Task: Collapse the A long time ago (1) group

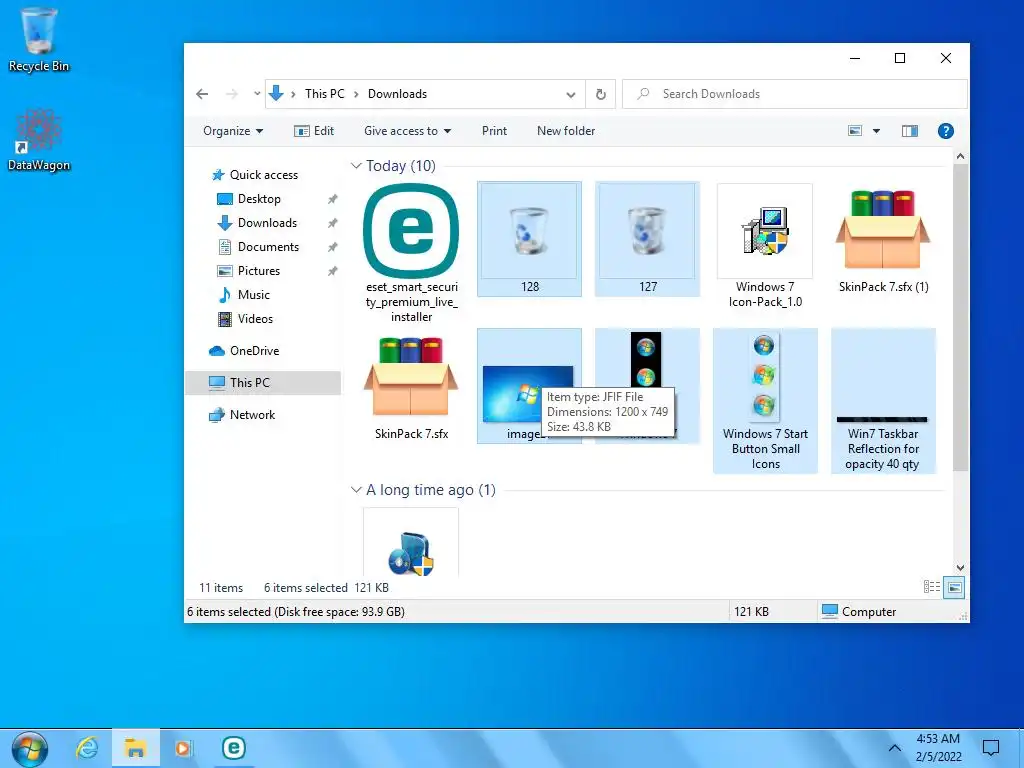Action: pos(356,490)
